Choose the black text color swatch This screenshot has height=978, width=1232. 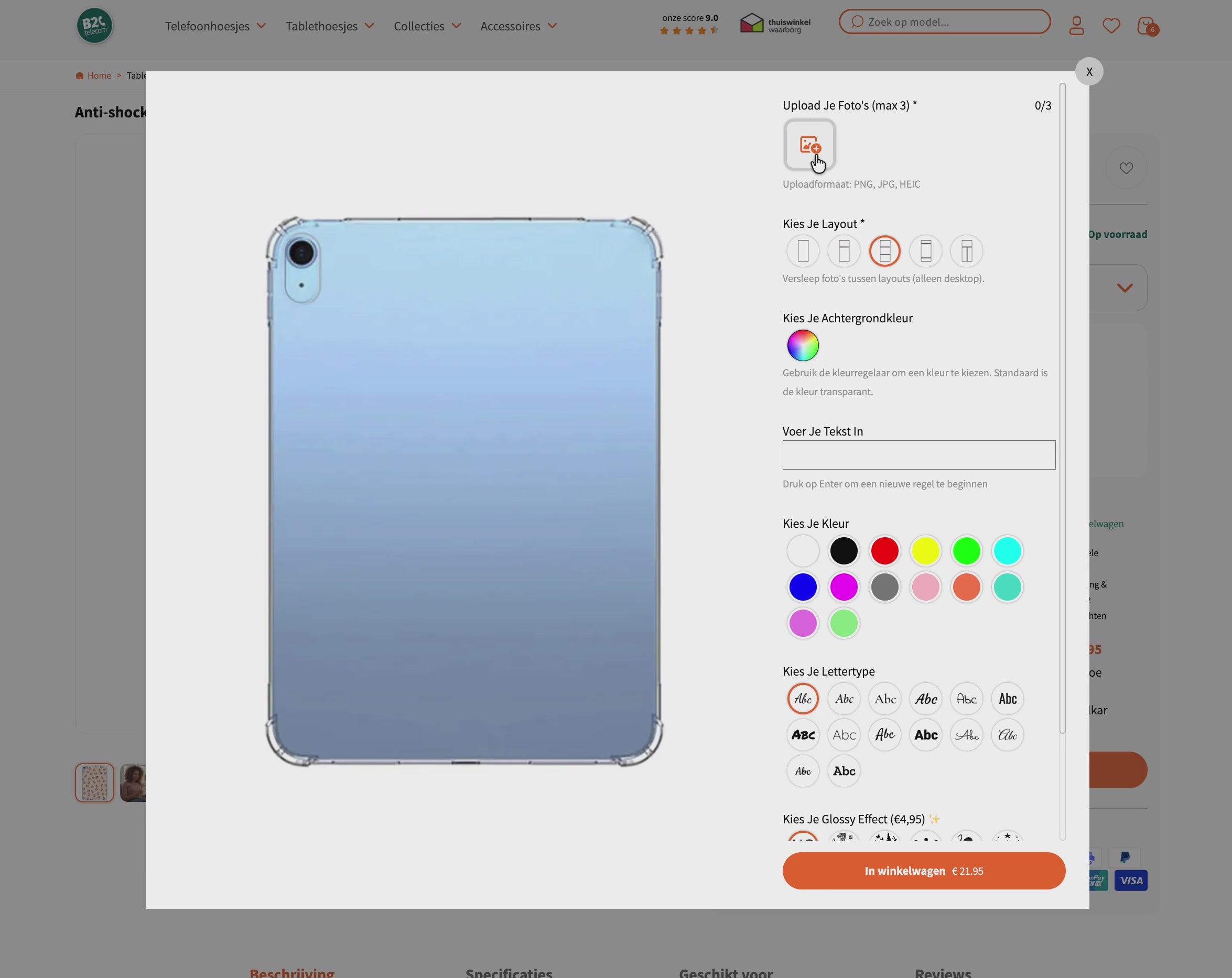(x=844, y=551)
